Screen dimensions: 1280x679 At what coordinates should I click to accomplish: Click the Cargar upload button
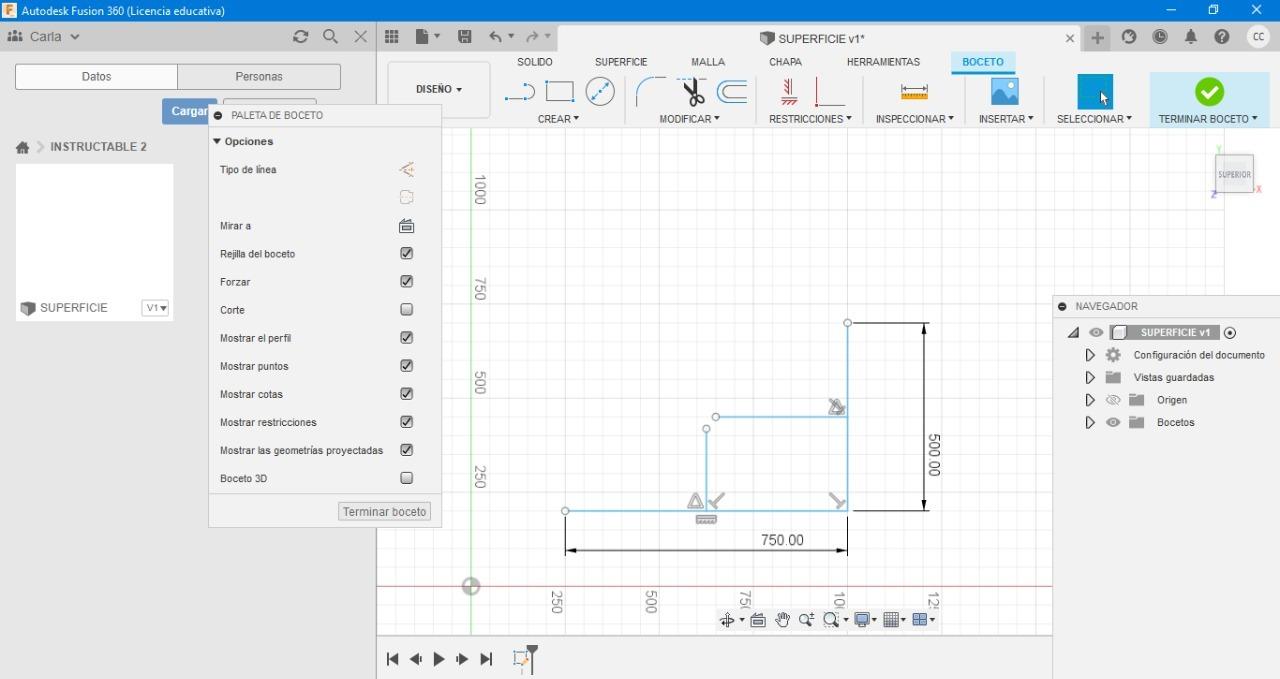pyautogui.click(x=189, y=111)
